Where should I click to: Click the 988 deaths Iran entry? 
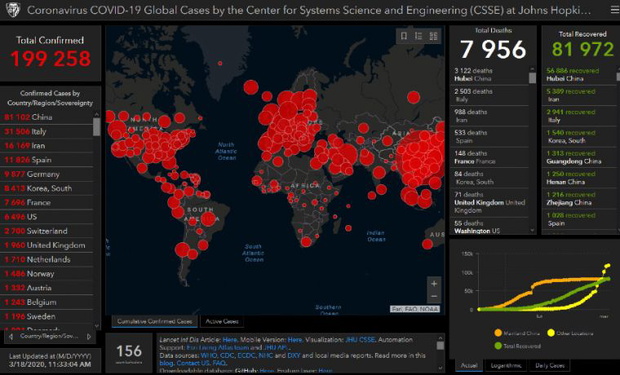pyautogui.click(x=490, y=116)
